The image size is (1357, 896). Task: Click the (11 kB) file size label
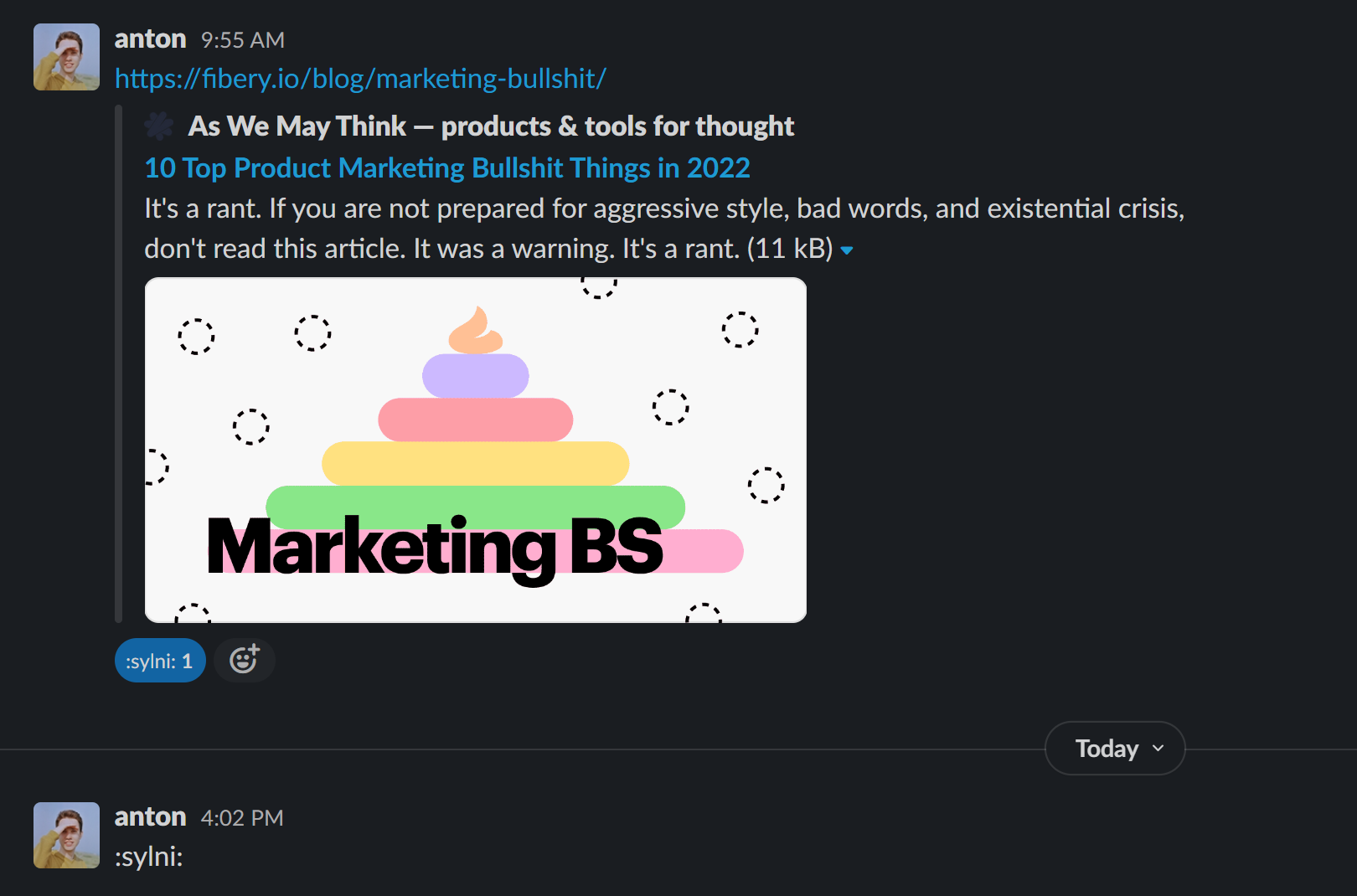790,249
